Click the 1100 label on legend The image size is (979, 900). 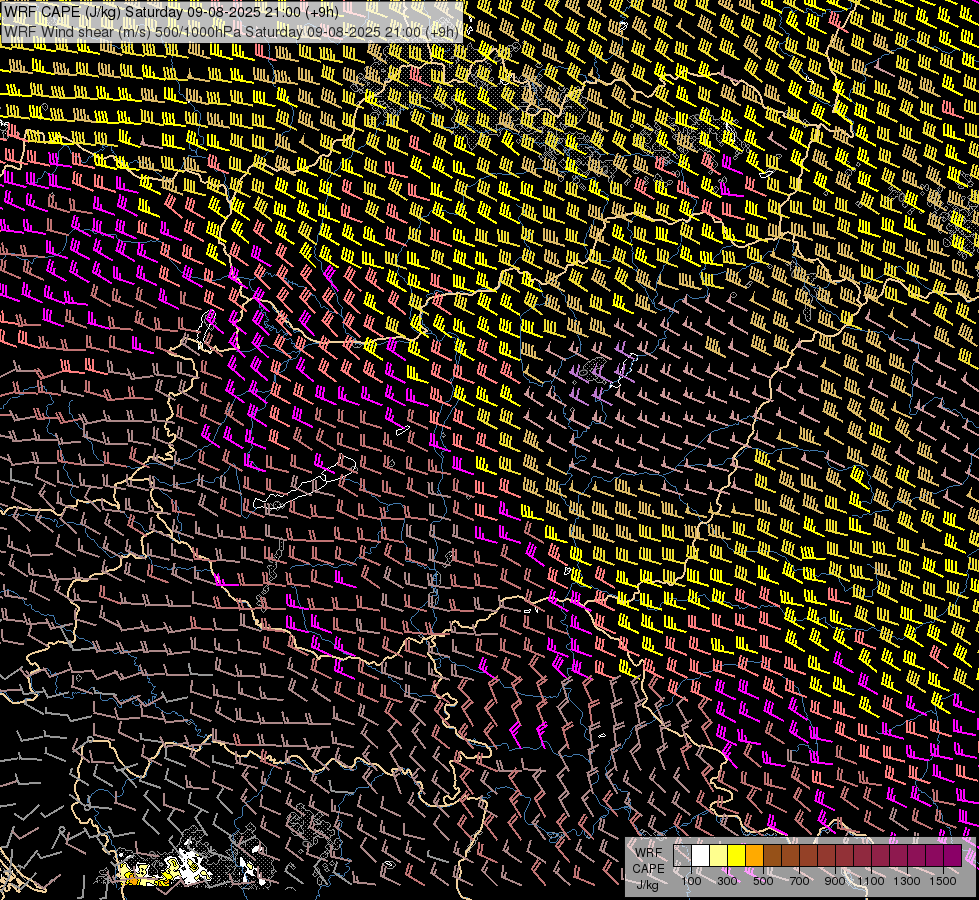871,881
